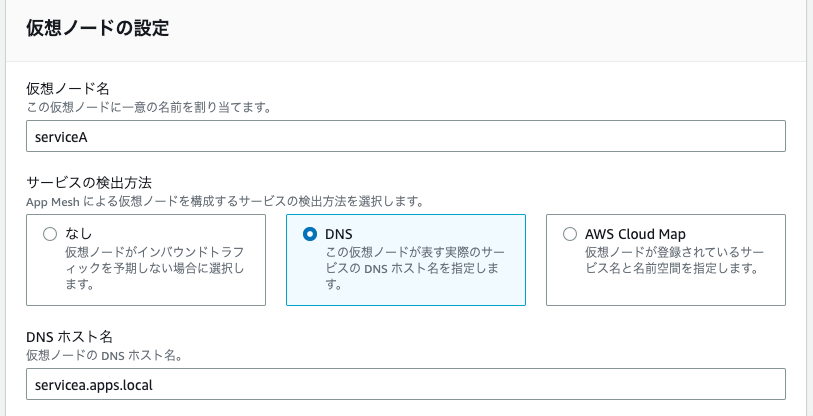Click the なし option title text
This screenshot has height=416, width=813.
point(79,234)
